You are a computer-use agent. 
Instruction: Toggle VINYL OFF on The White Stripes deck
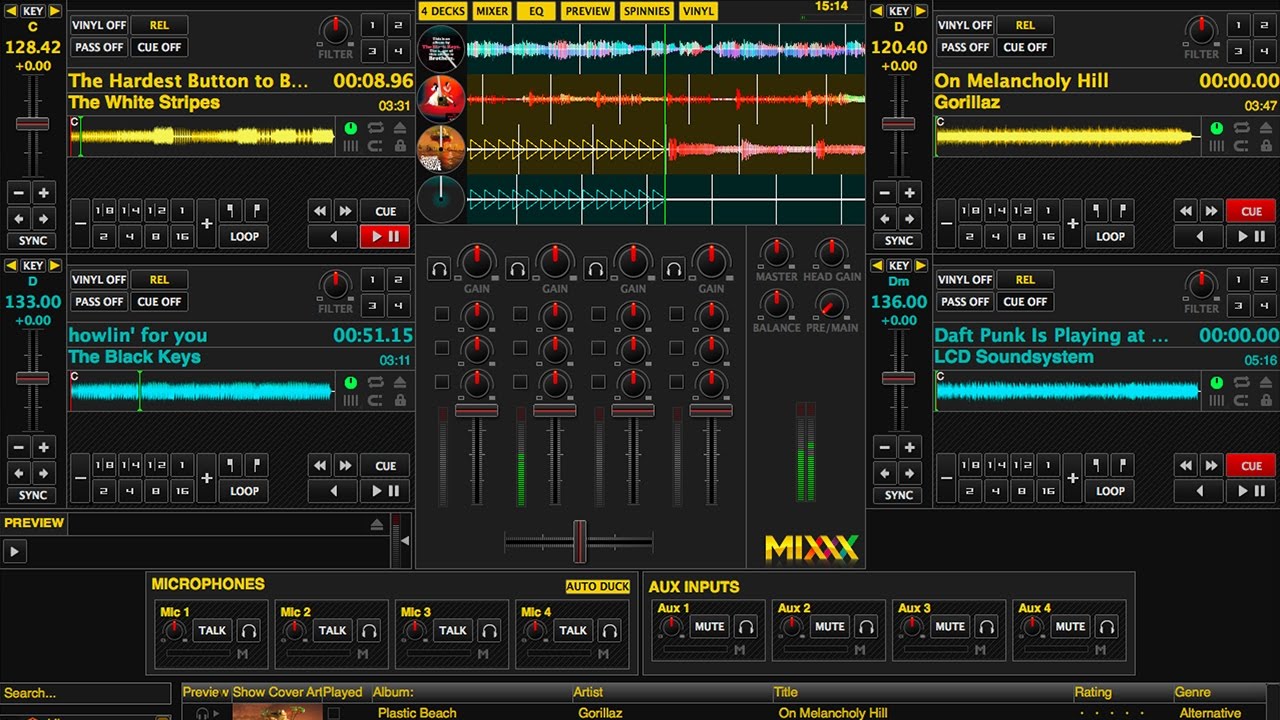[99, 25]
